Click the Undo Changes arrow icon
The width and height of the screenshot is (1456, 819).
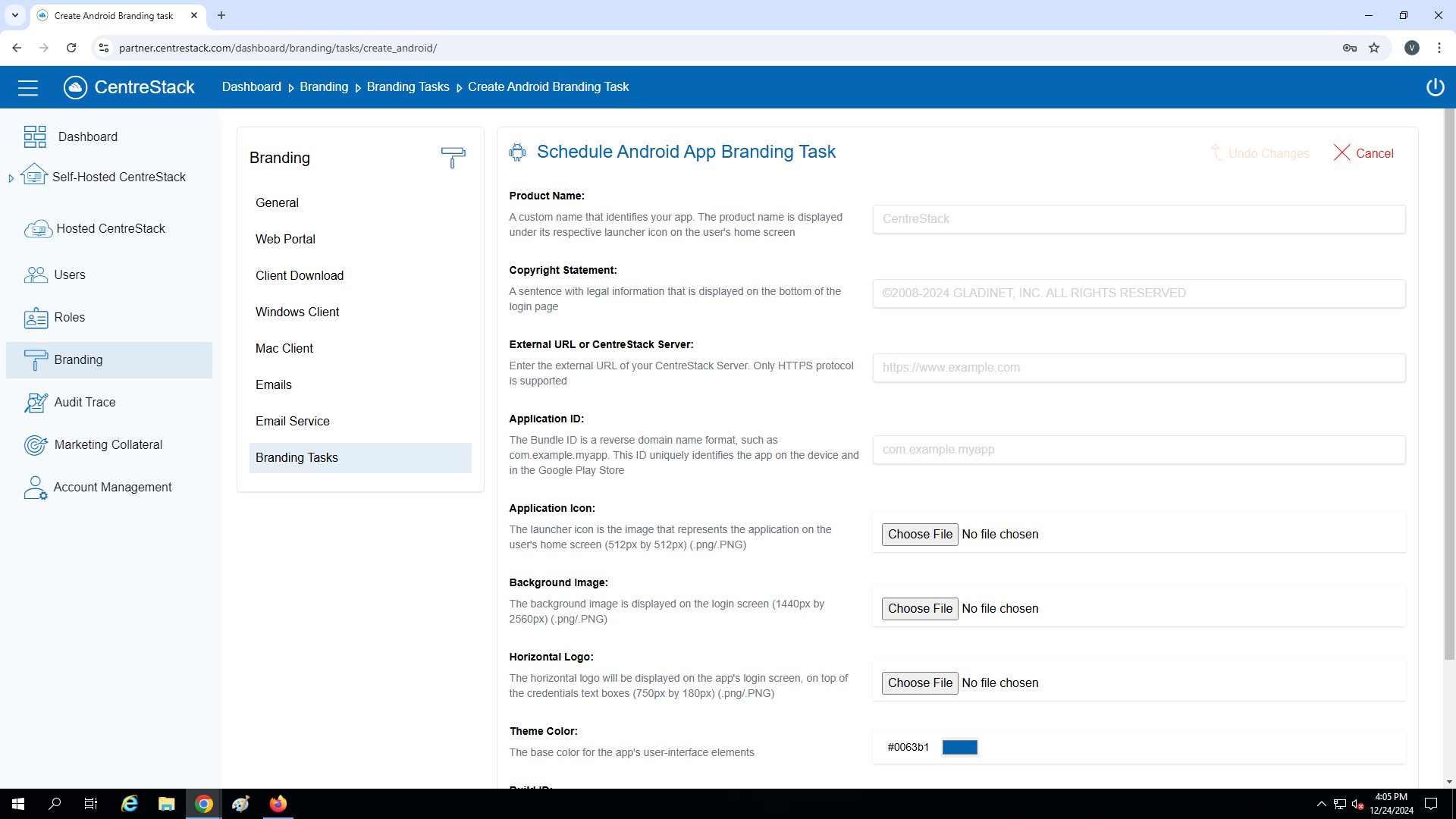[1216, 152]
